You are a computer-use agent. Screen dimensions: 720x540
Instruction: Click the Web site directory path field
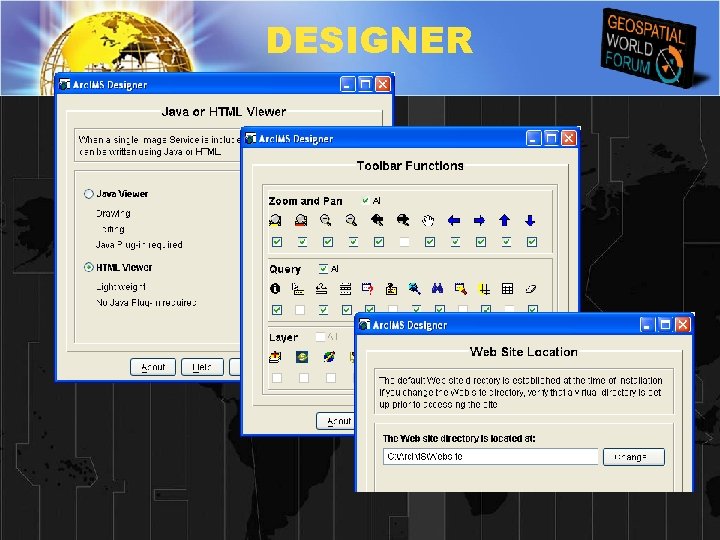490,457
